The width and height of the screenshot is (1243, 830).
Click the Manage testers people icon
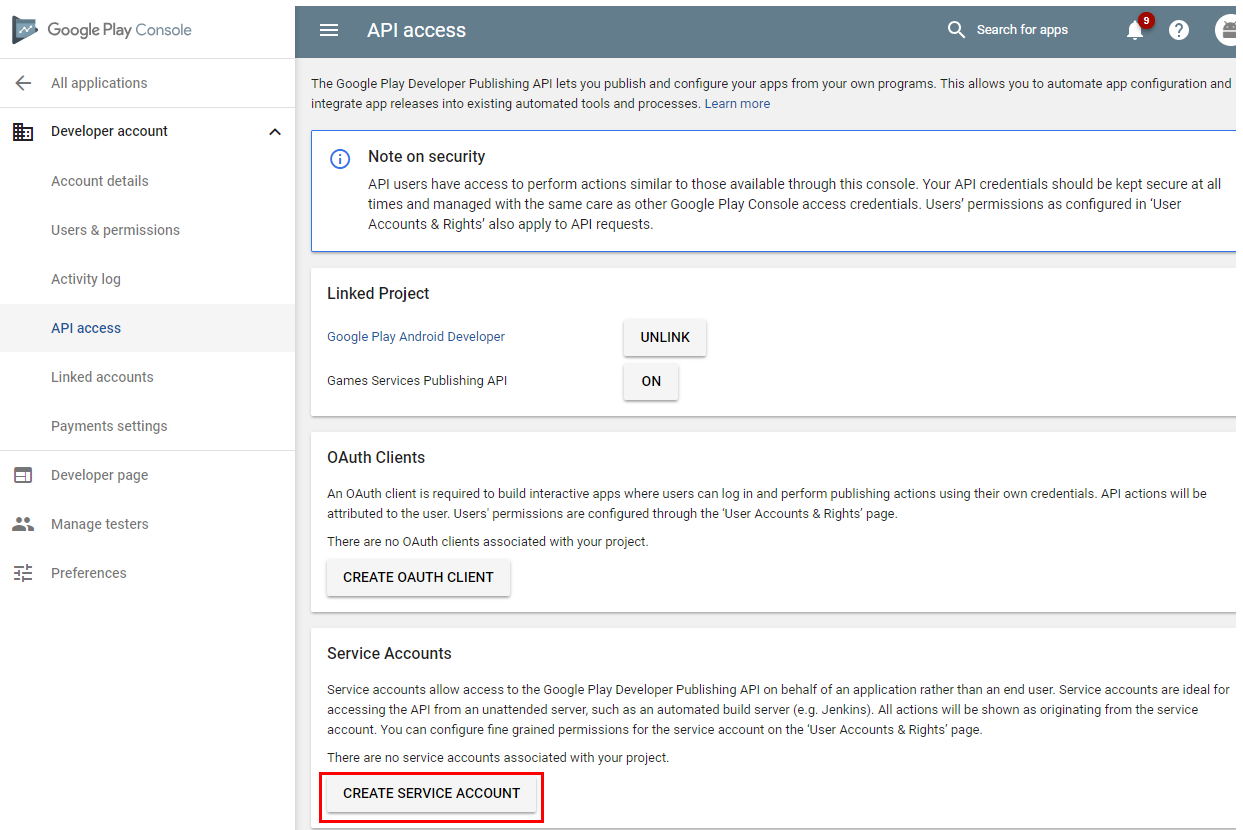(x=22, y=523)
